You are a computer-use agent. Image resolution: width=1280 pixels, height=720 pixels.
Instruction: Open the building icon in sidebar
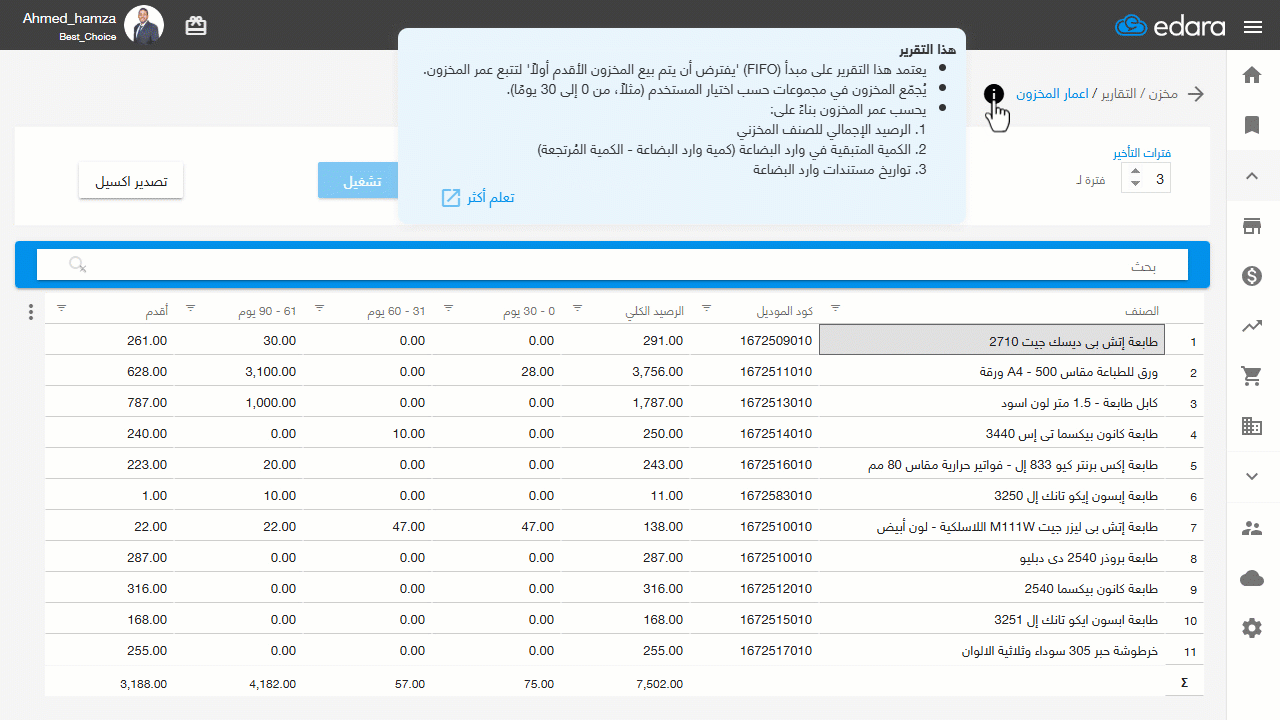(x=1251, y=426)
